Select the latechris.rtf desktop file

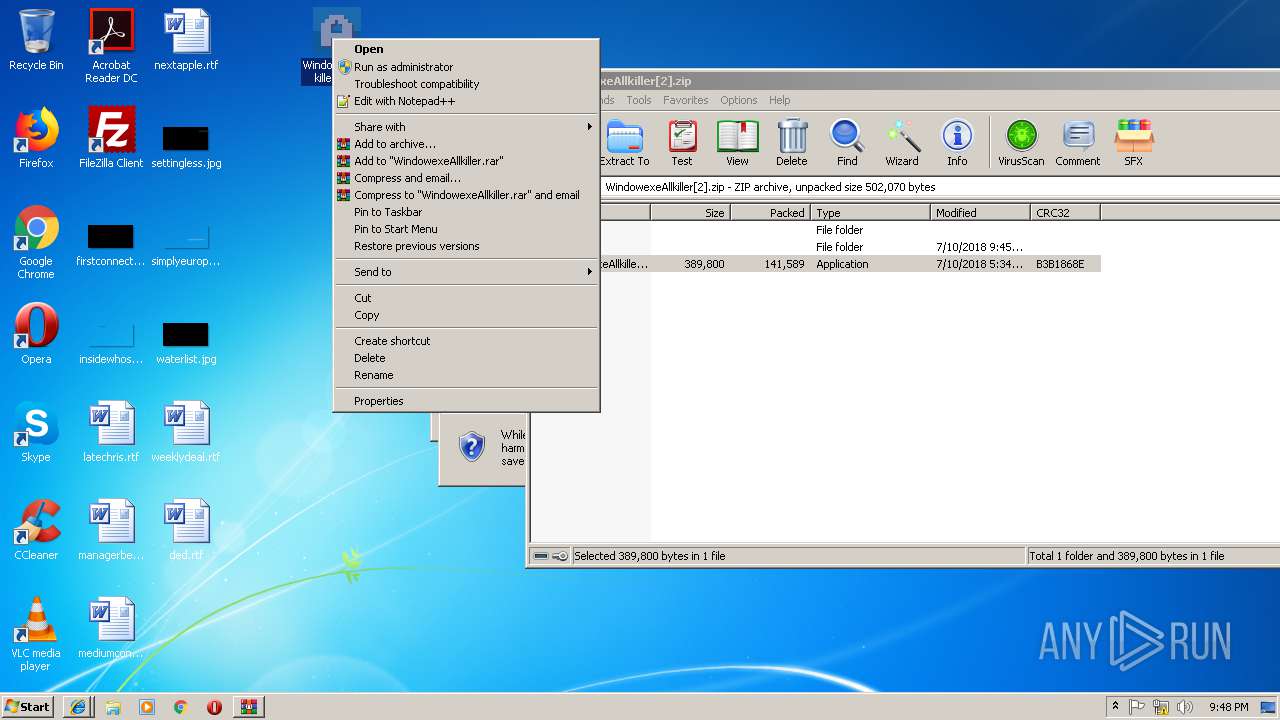pyautogui.click(x=111, y=432)
